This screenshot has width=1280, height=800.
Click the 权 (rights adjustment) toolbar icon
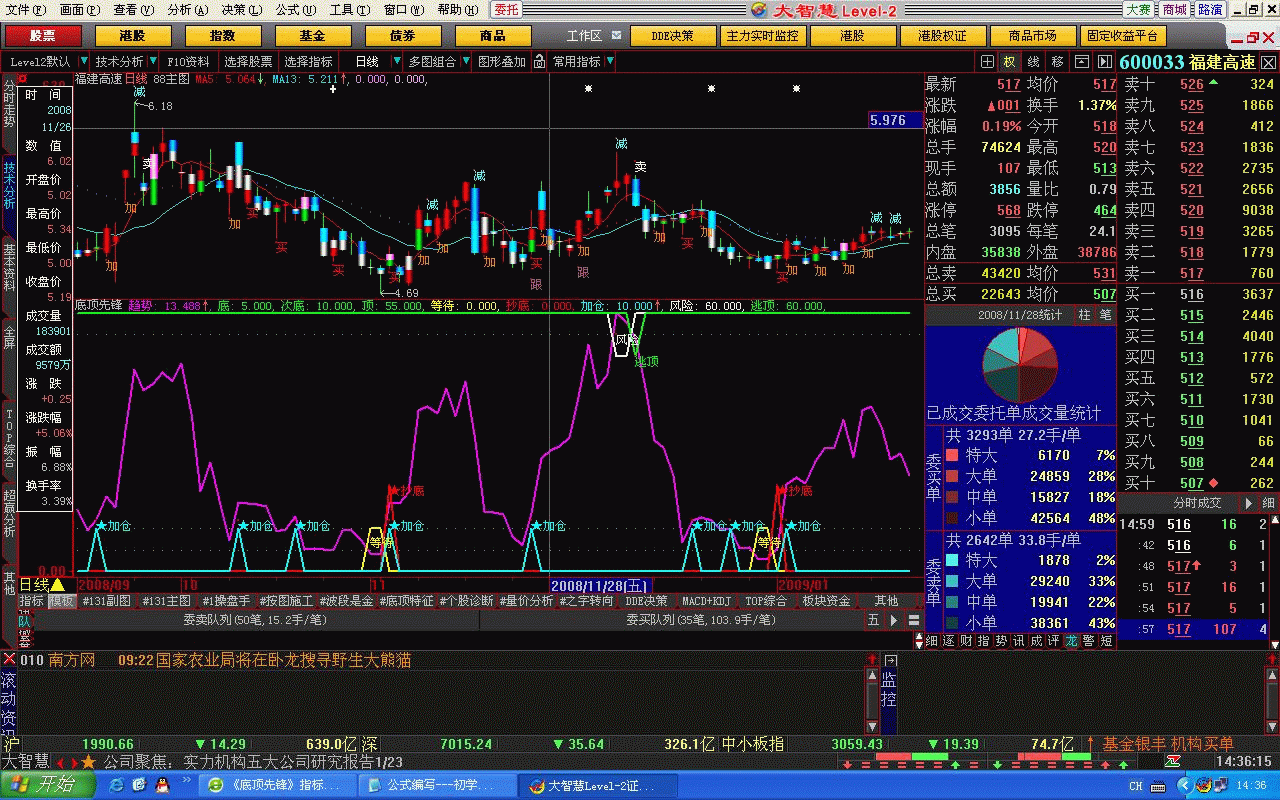click(x=1010, y=62)
